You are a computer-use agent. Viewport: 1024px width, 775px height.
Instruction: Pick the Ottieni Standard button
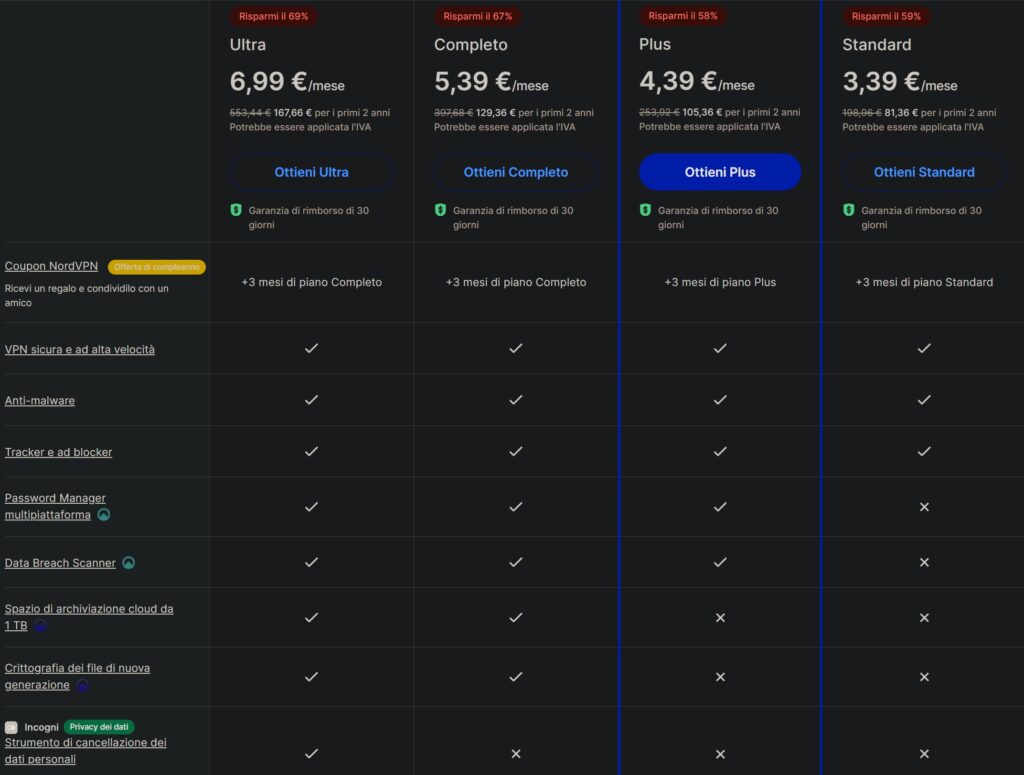tap(924, 172)
